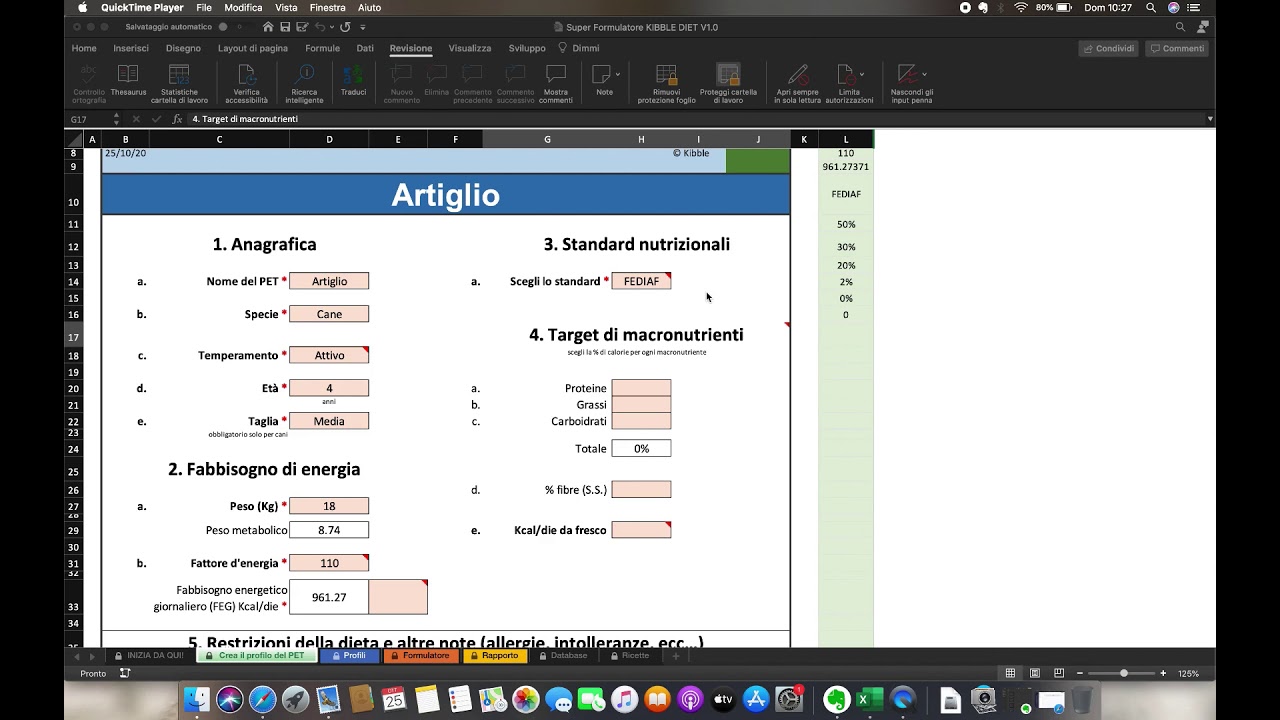This screenshot has height=720, width=1280.
Task: Click Proteggi cartella di lavoro
Action: coord(728,83)
